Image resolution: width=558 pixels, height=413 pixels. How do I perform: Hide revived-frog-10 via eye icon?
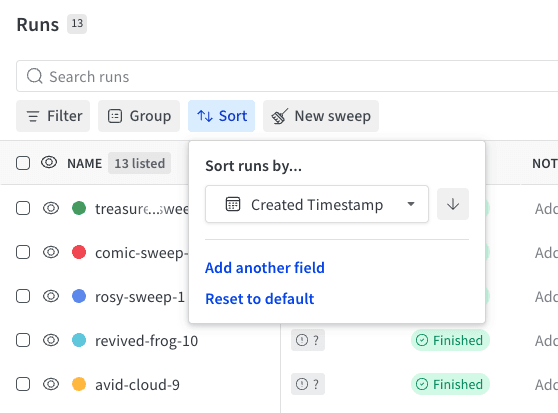tap(51, 340)
